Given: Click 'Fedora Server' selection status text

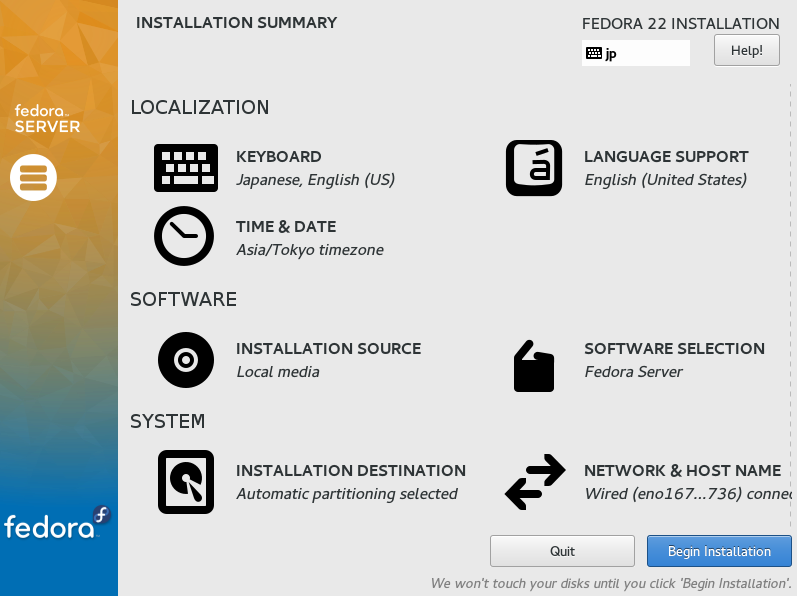Looking at the screenshot, I should click(x=634, y=372).
